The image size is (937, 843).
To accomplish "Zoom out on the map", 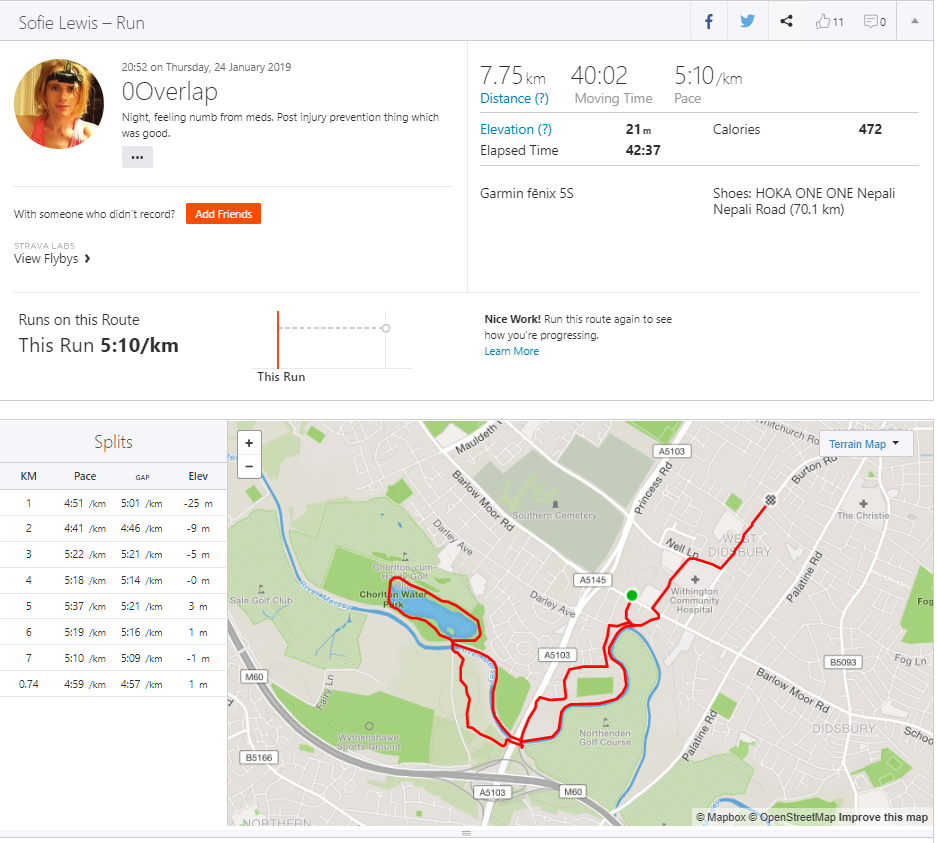I will pos(249,466).
